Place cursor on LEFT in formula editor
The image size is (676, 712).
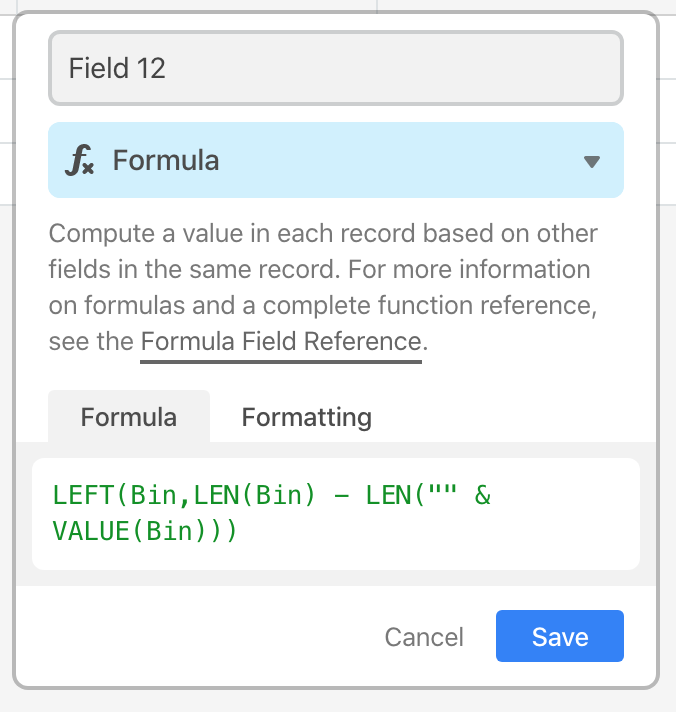pos(83,495)
